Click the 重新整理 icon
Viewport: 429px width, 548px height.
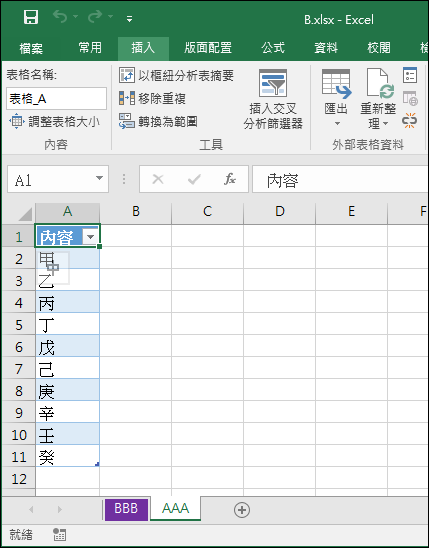coord(379,84)
